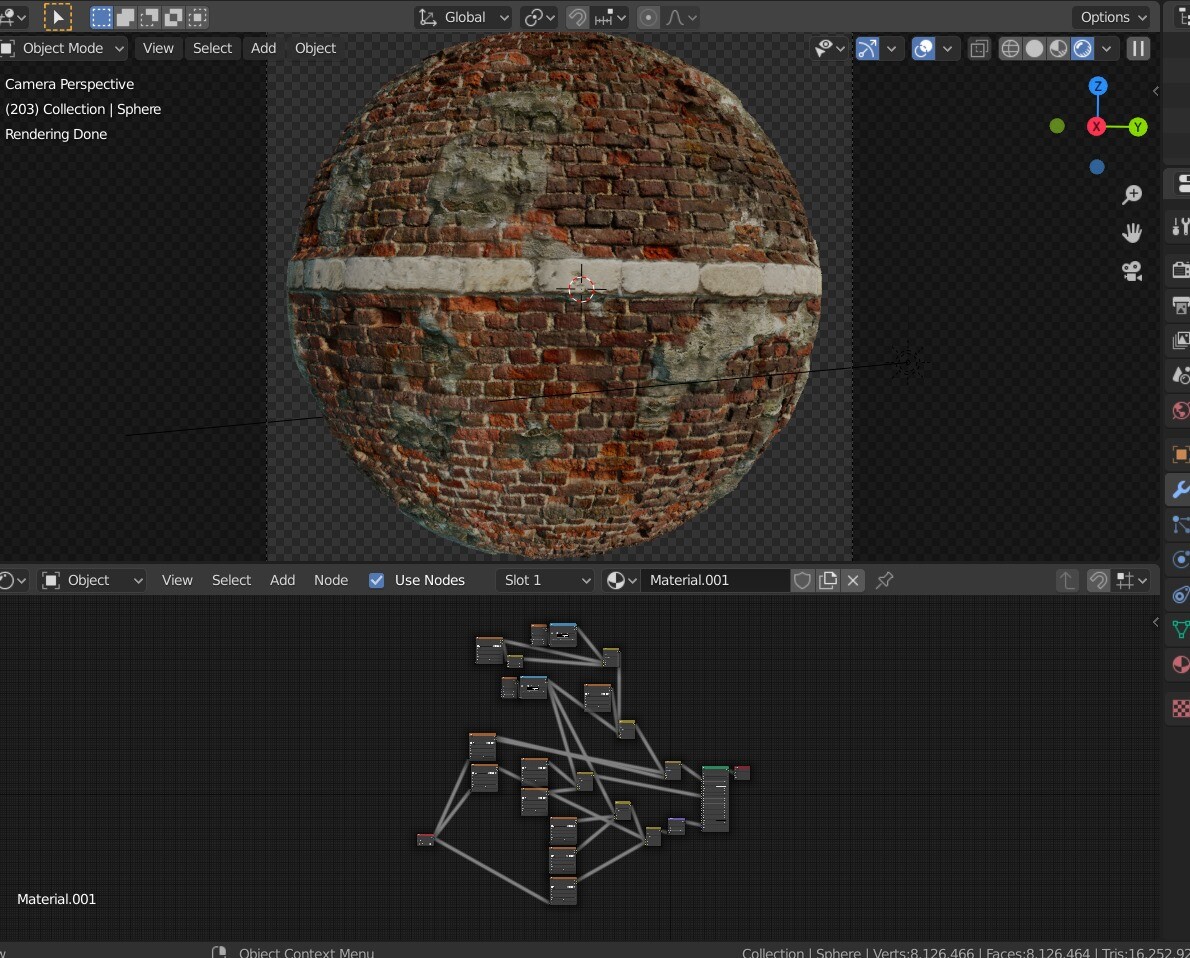Viewport: 1190px width, 958px height.
Task: Pin the material in the shader editor
Action: (884, 580)
